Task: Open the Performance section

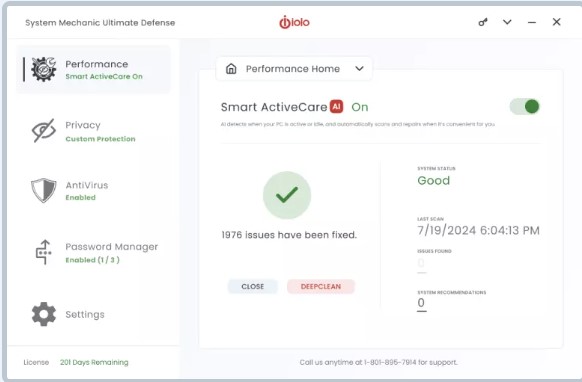Action: click(94, 69)
